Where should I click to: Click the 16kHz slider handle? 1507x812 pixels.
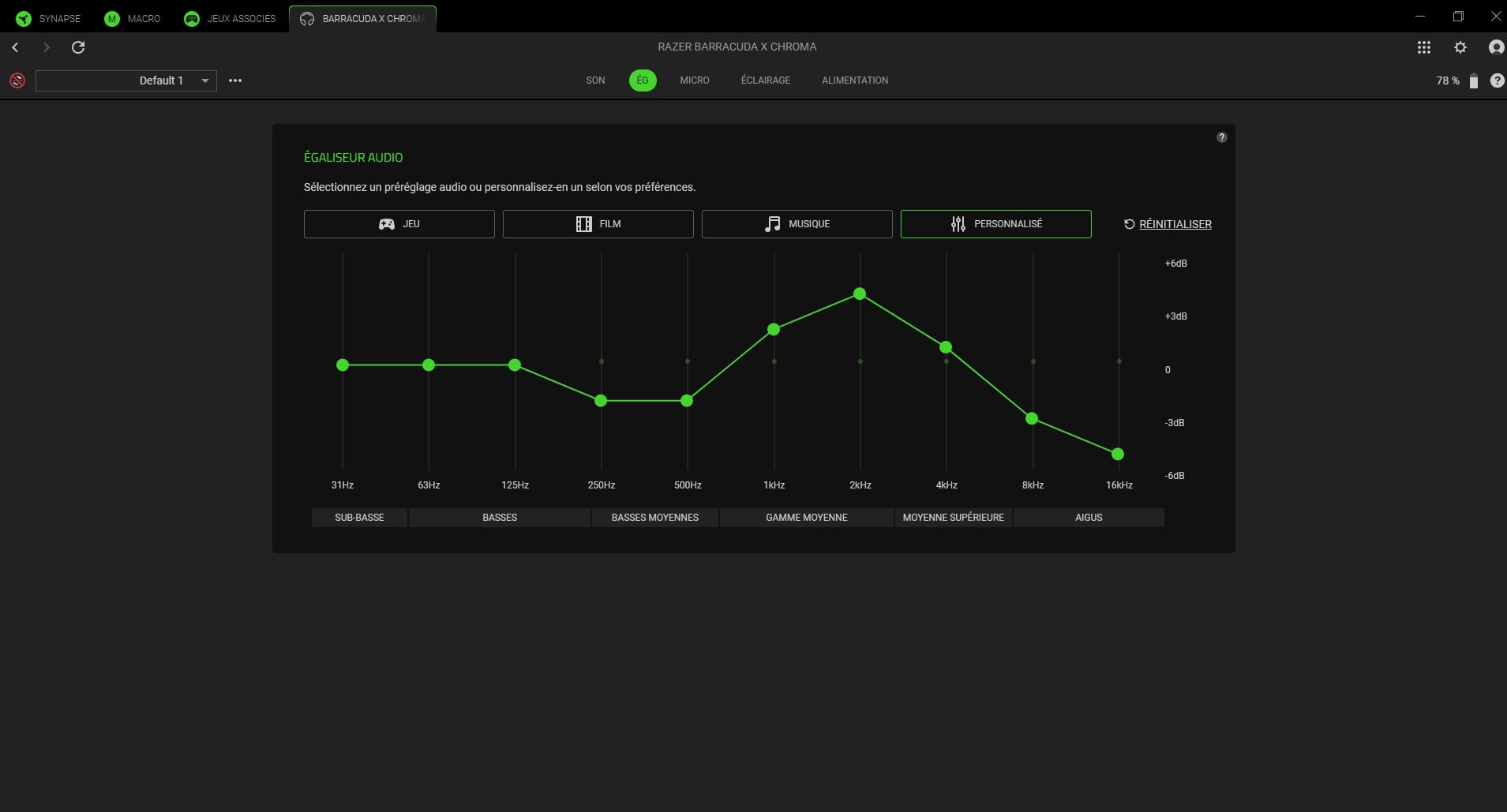pyautogui.click(x=1118, y=454)
